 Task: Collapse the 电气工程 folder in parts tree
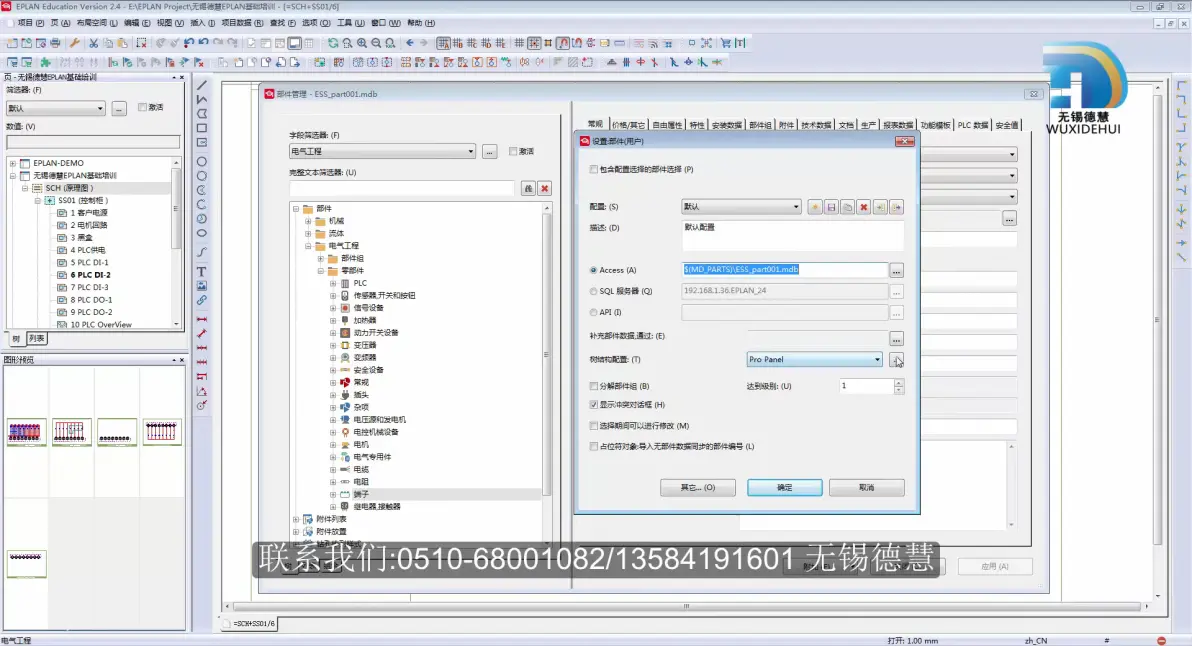click(x=308, y=246)
